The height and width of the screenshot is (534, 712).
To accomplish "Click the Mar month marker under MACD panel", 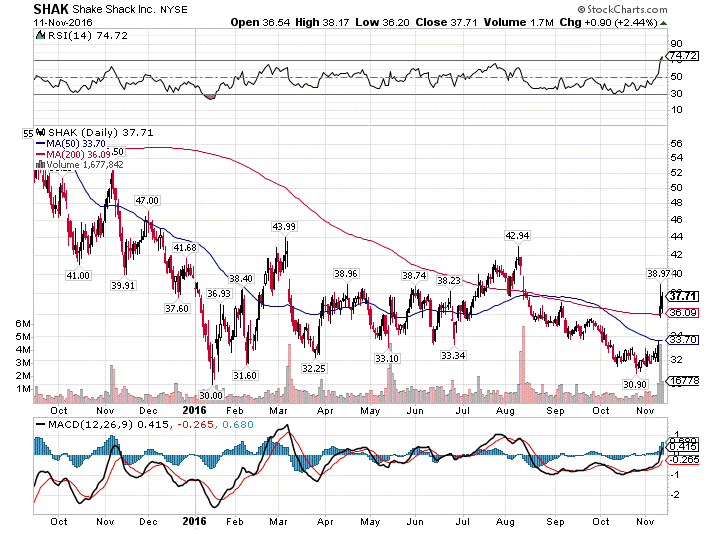I will tap(278, 522).
